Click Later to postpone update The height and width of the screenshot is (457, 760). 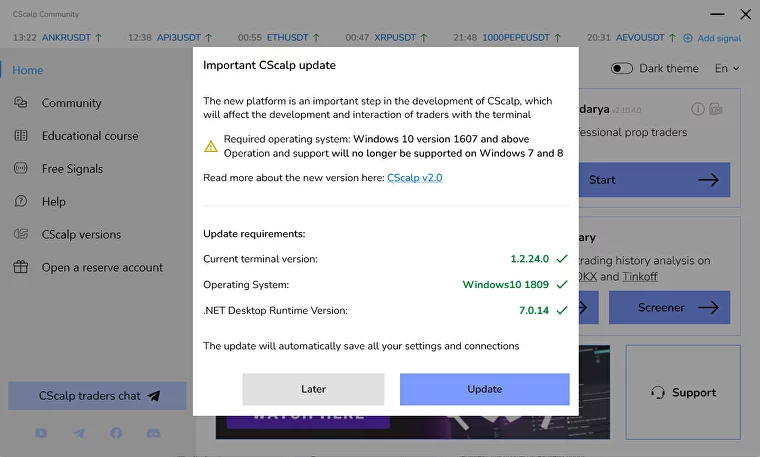(x=313, y=389)
